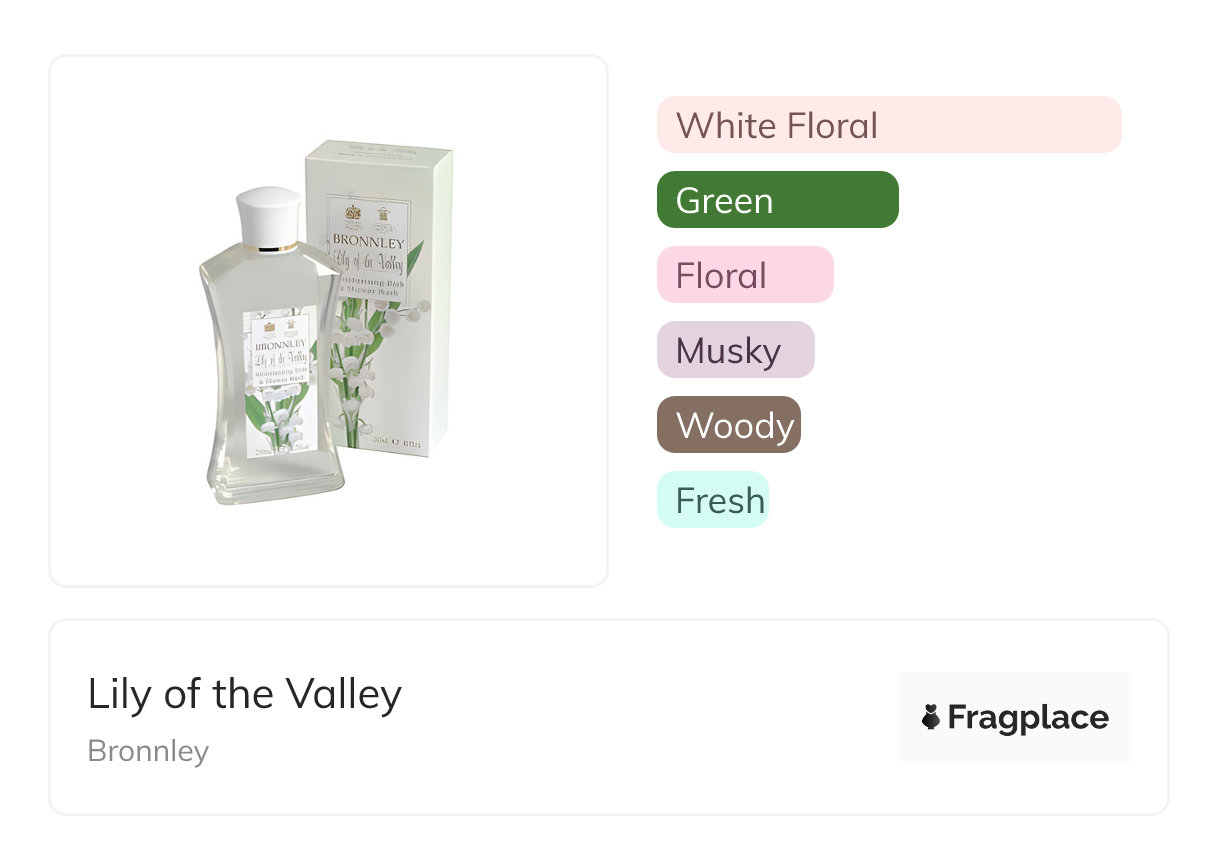Click the label on the glass bottle
The image size is (1218, 864).
[279, 377]
